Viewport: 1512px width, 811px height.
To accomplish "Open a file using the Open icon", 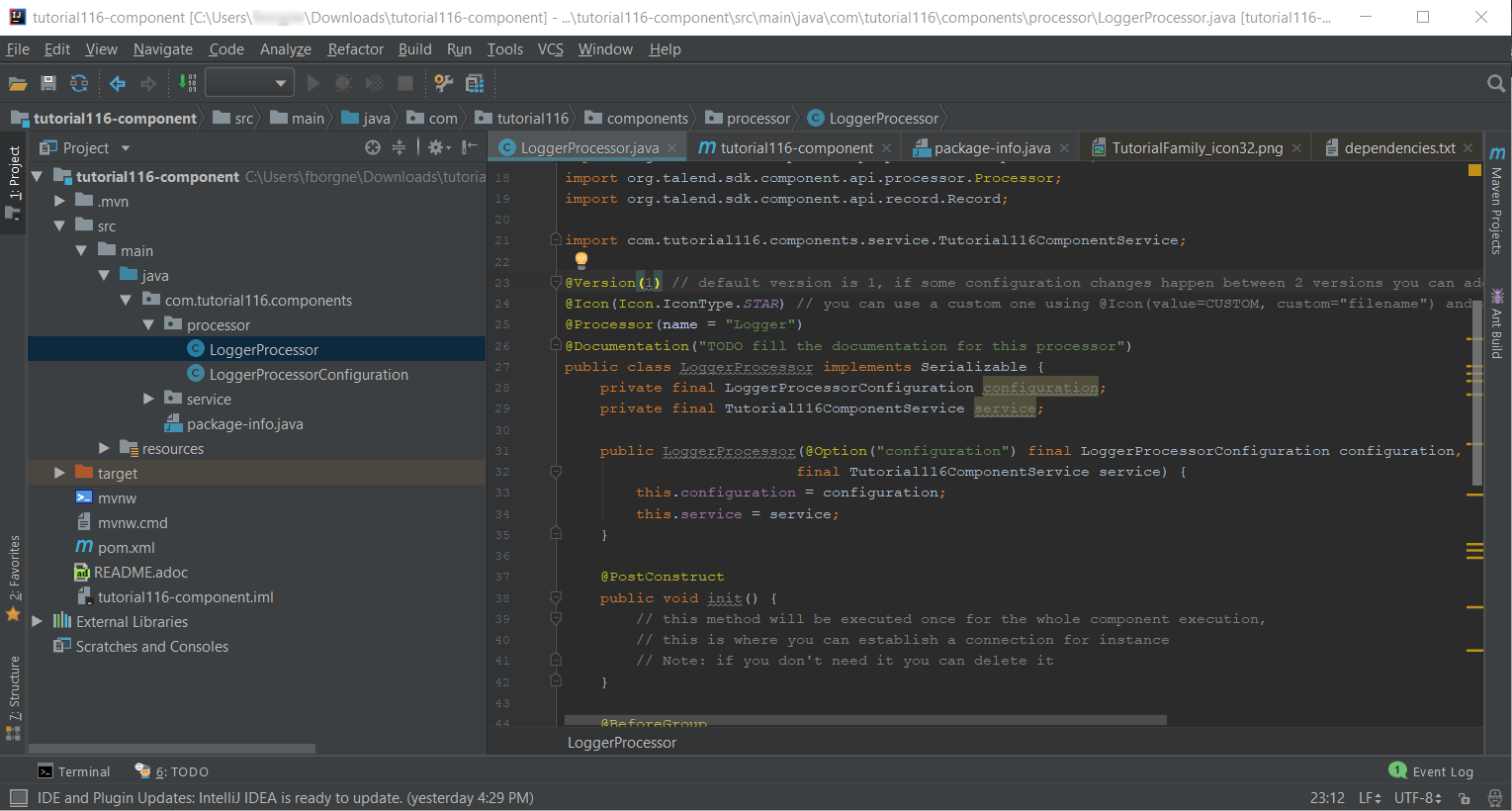I will (x=18, y=84).
